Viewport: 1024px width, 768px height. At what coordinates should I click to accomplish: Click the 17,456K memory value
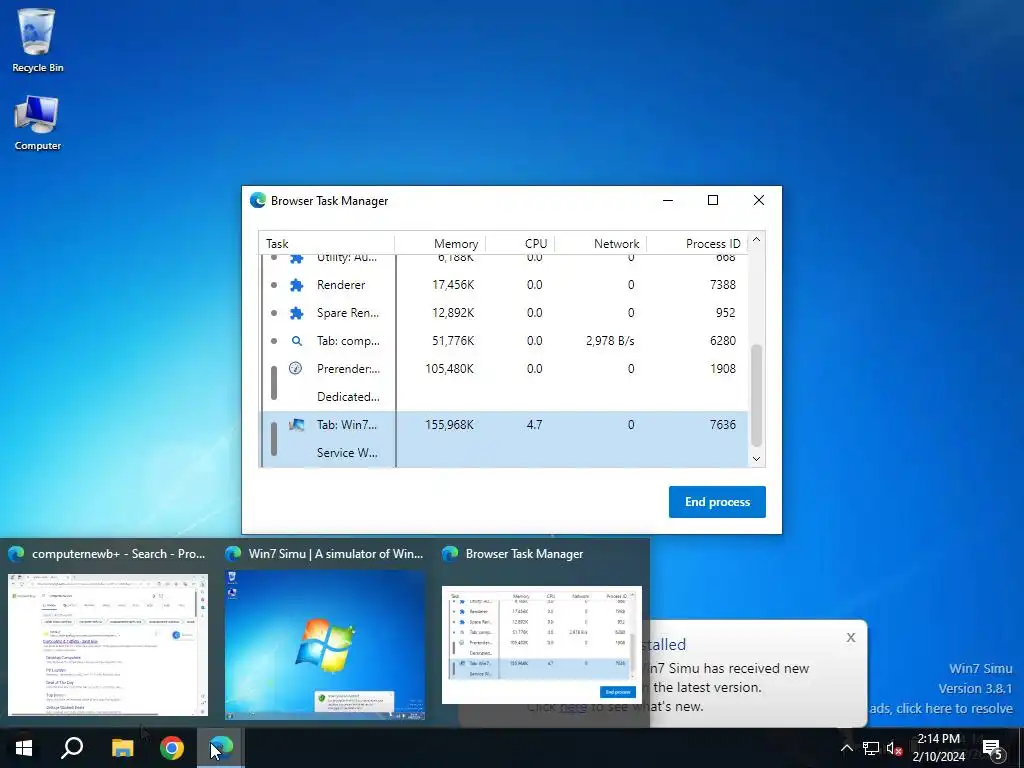tap(453, 285)
